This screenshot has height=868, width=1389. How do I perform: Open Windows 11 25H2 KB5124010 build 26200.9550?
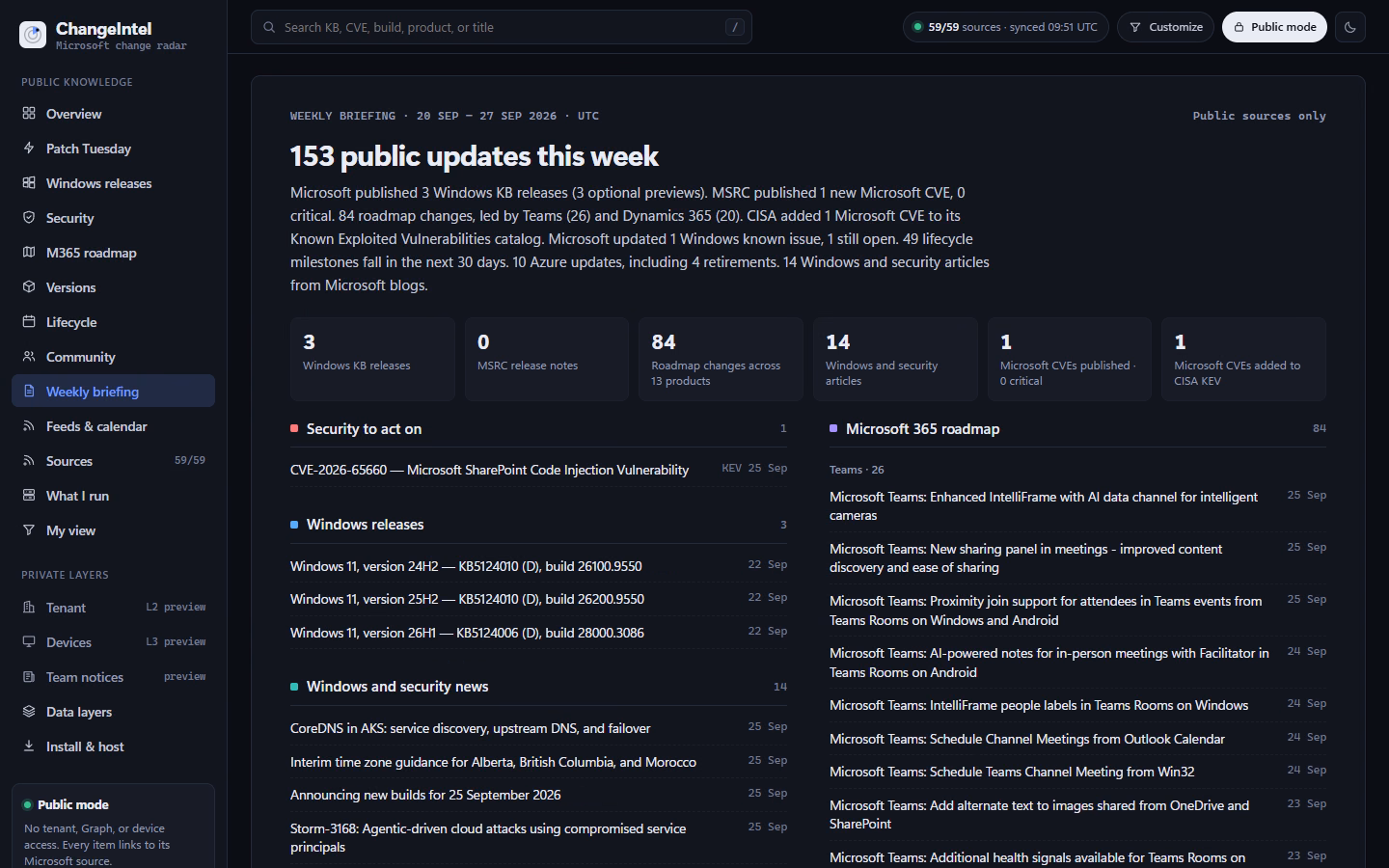pyautogui.click(x=538, y=599)
